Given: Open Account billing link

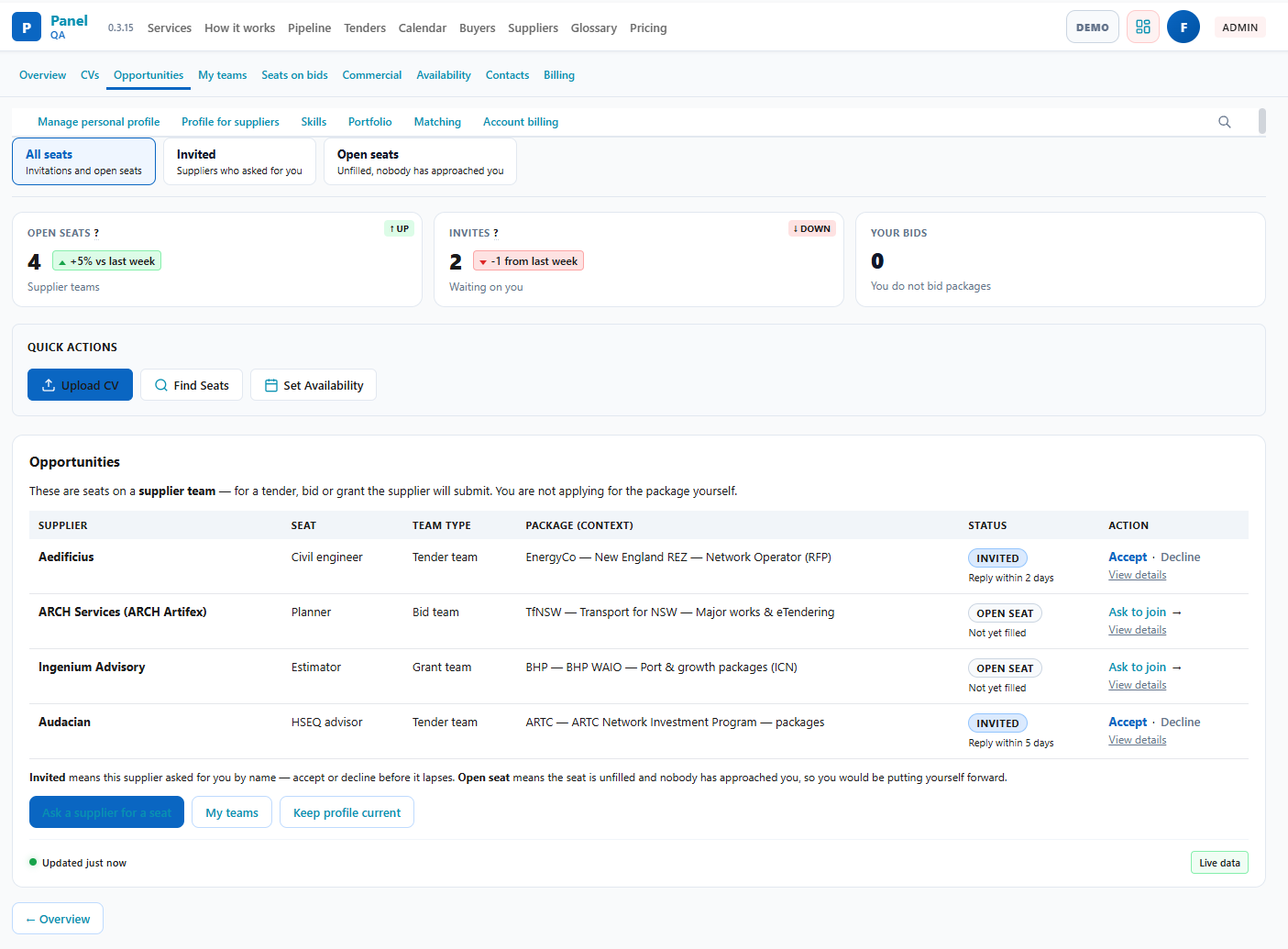Looking at the screenshot, I should click(521, 122).
